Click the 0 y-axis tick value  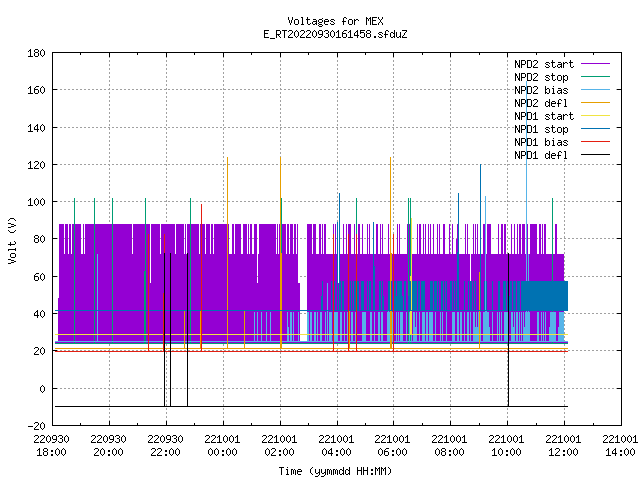[x=42, y=389]
